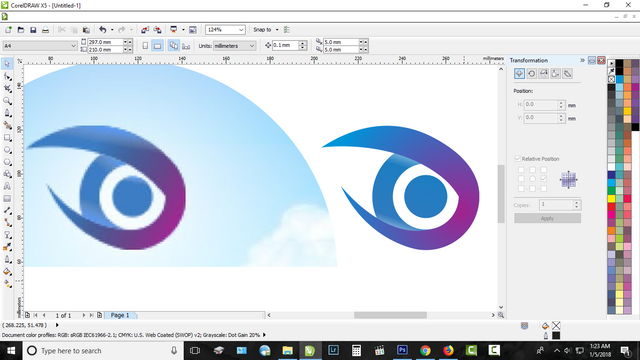Select the Blend interactive tool
The width and height of the screenshot is (640, 360).
pos(7,235)
